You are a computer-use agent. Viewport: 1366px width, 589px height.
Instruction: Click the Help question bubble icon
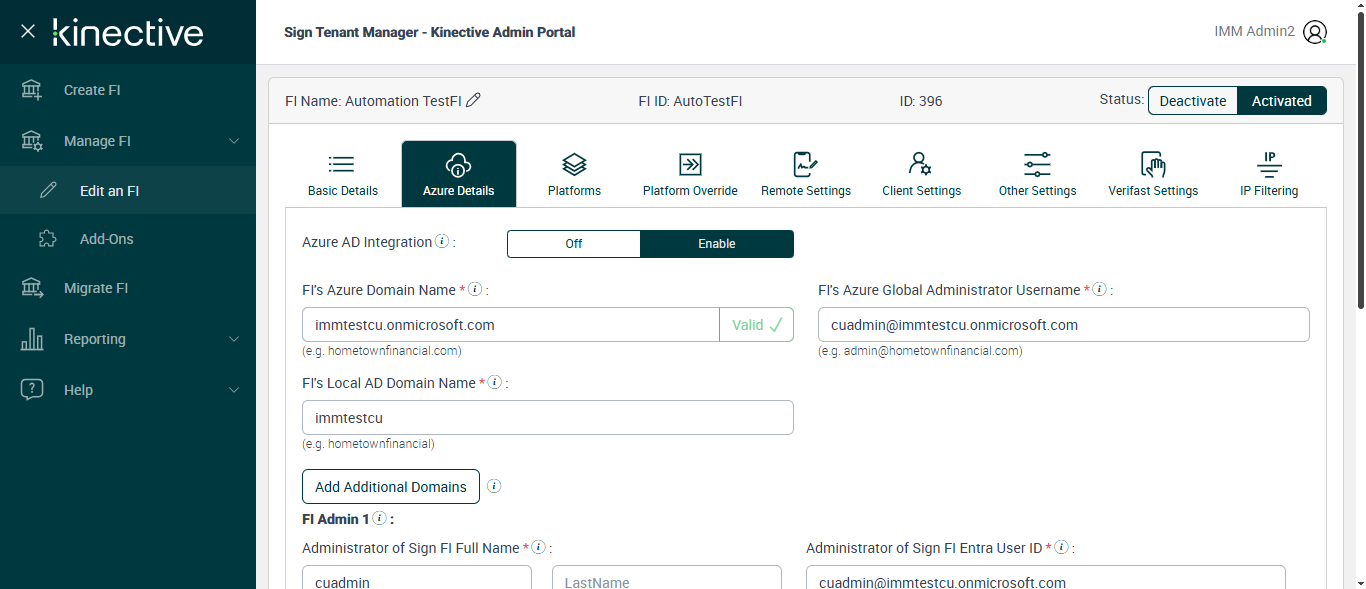pos(32,390)
